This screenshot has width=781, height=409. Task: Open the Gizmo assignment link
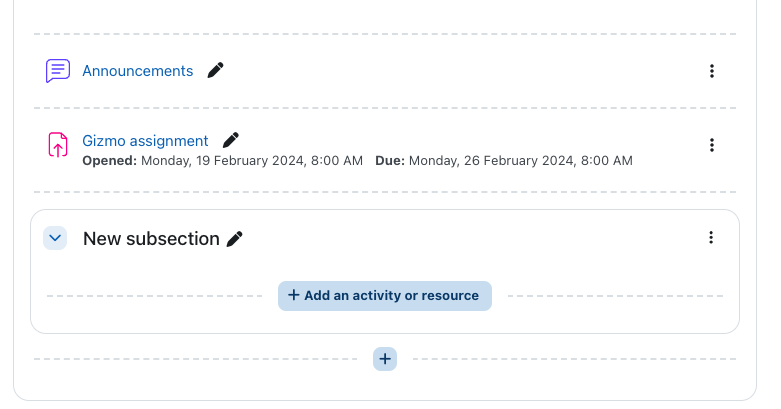tap(145, 141)
